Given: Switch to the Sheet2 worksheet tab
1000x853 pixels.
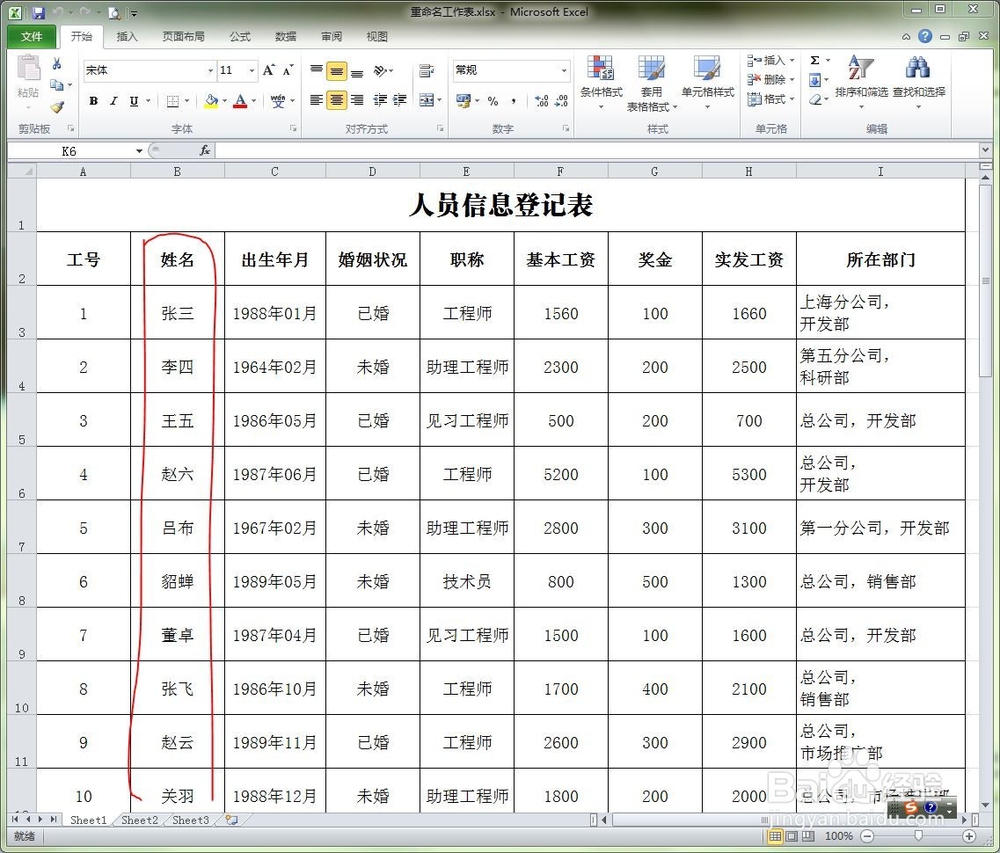Looking at the screenshot, I should point(140,820).
